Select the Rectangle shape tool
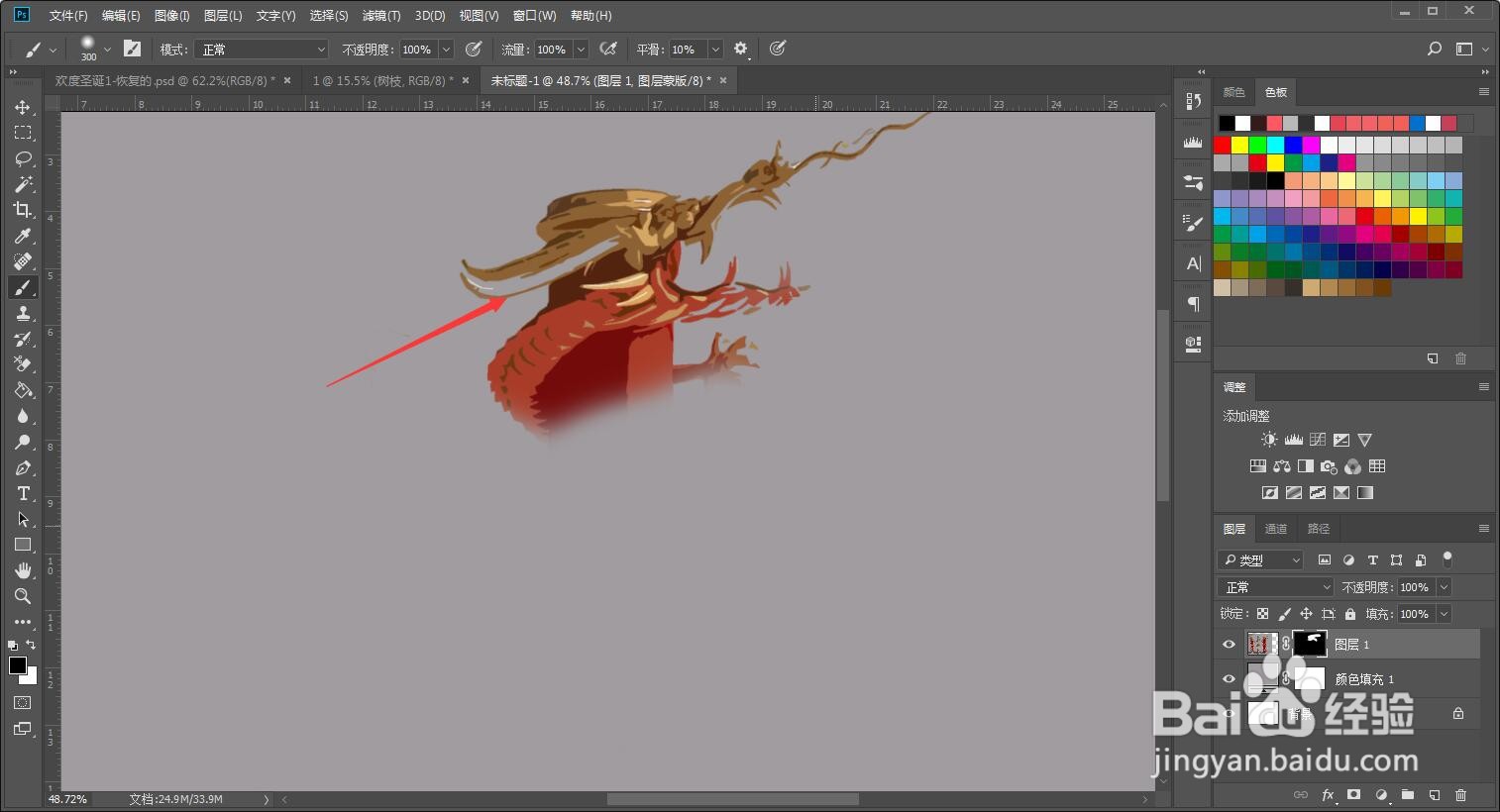This screenshot has height=812, width=1500. tap(23, 545)
